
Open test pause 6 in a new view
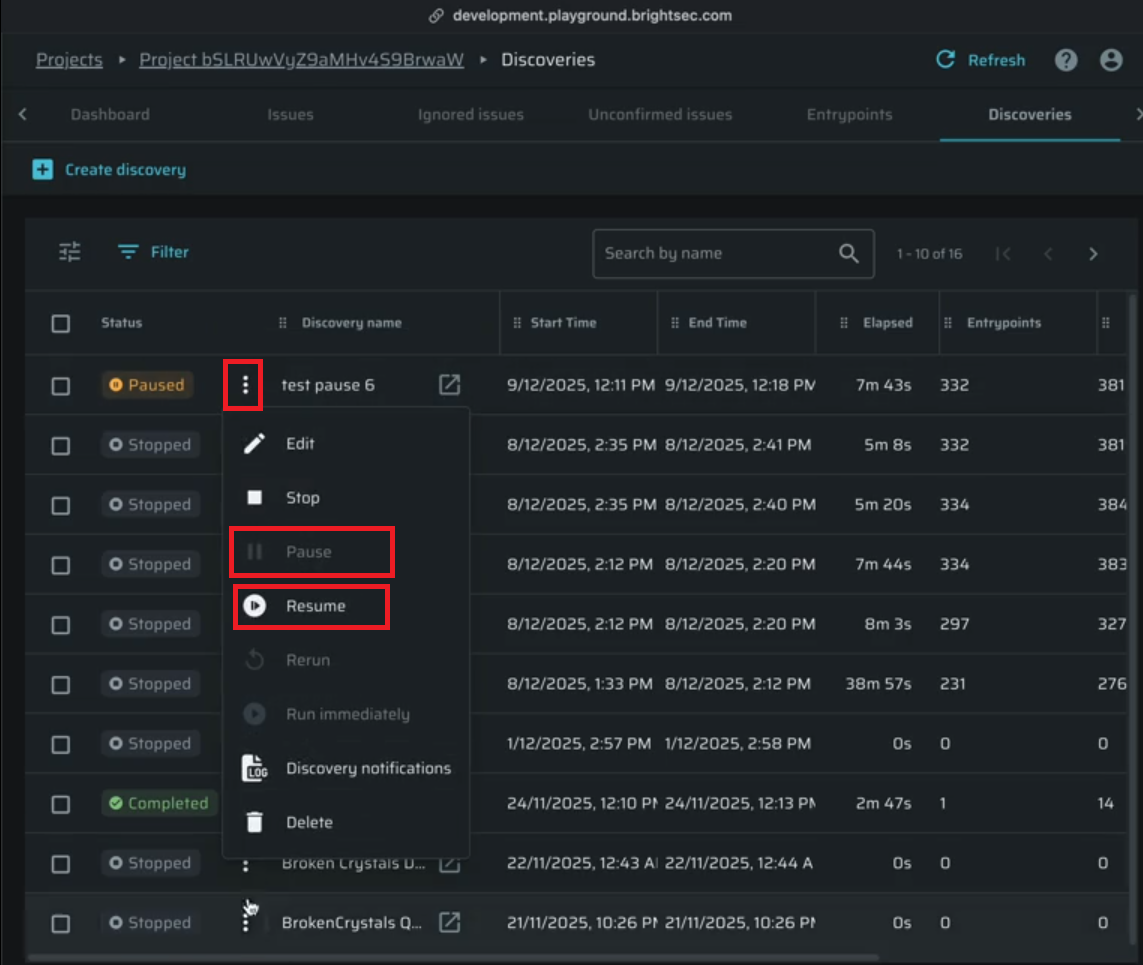[x=449, y=384]
